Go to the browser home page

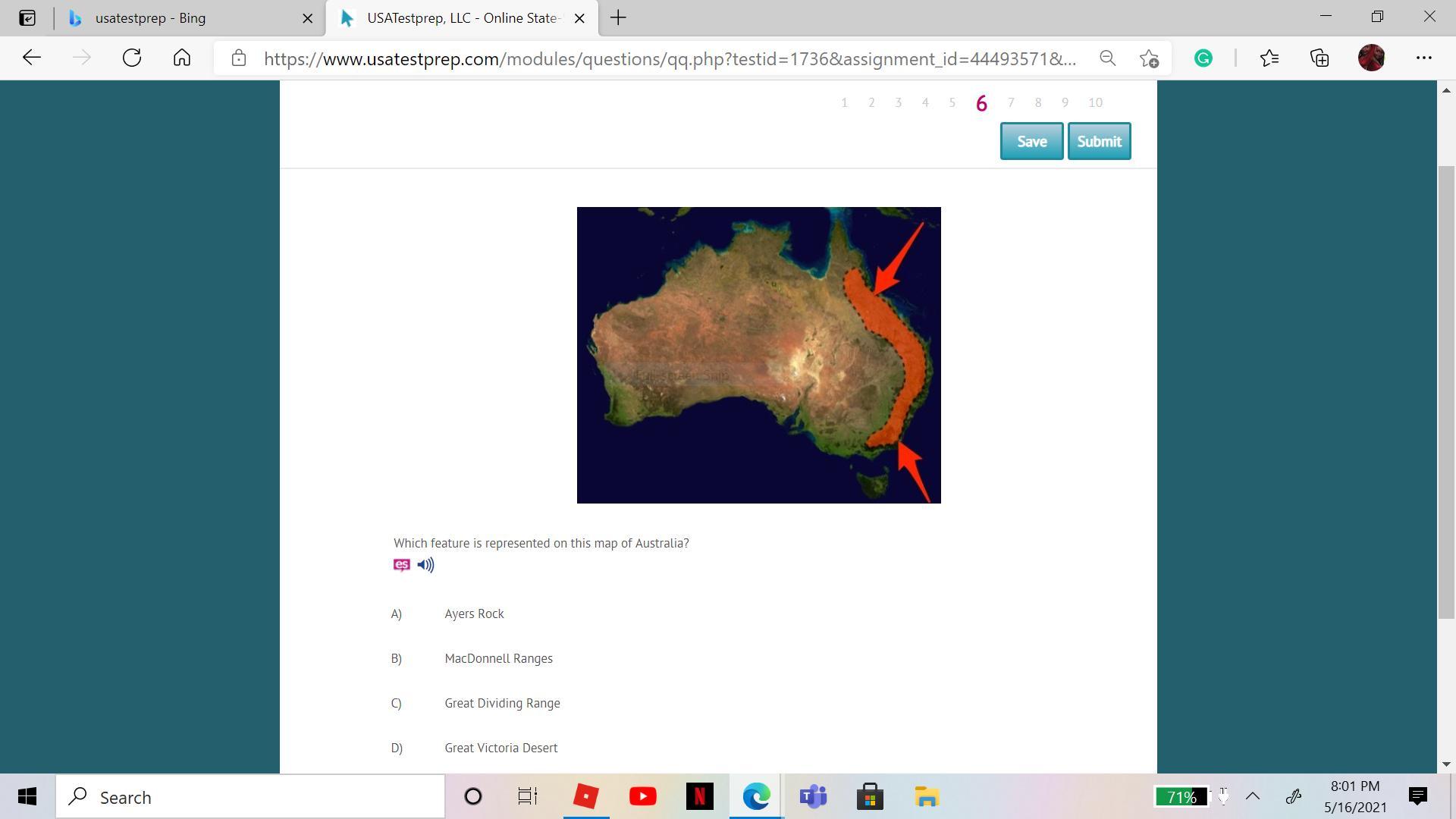[182, 58]
